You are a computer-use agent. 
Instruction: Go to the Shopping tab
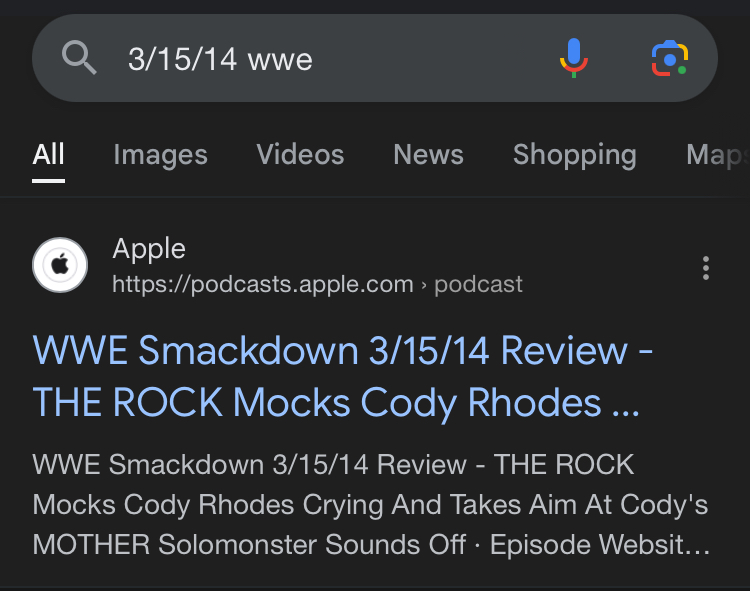coord(574,155)
